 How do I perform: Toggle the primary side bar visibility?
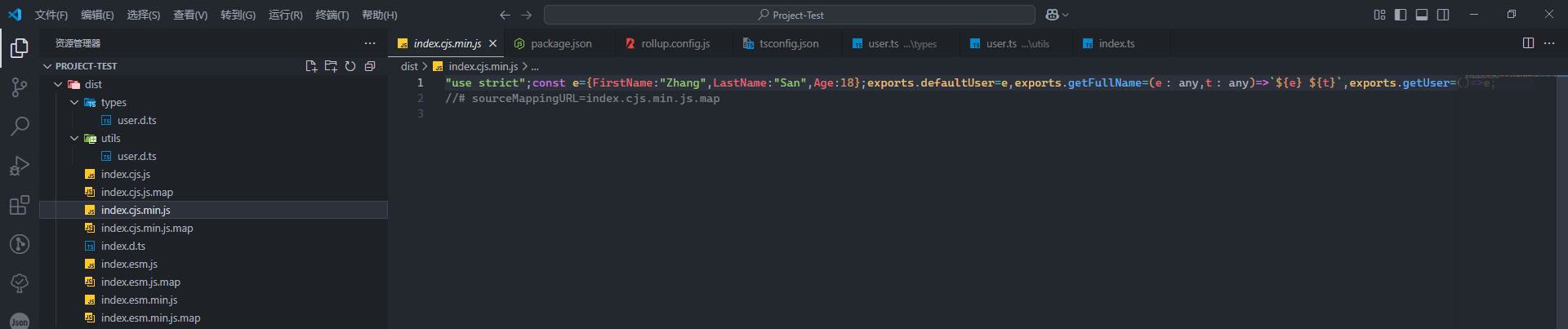[x=1401, y=15]
